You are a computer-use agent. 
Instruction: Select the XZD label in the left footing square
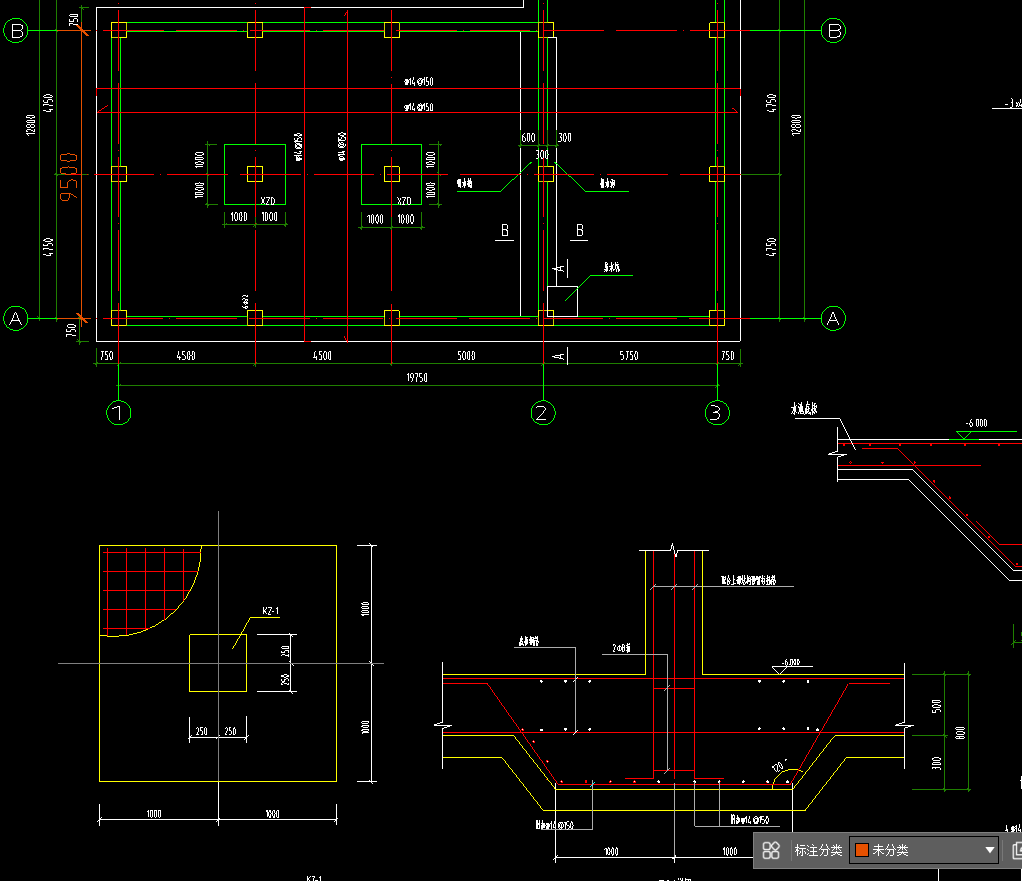pyautogui.click(x=268, y=201)
